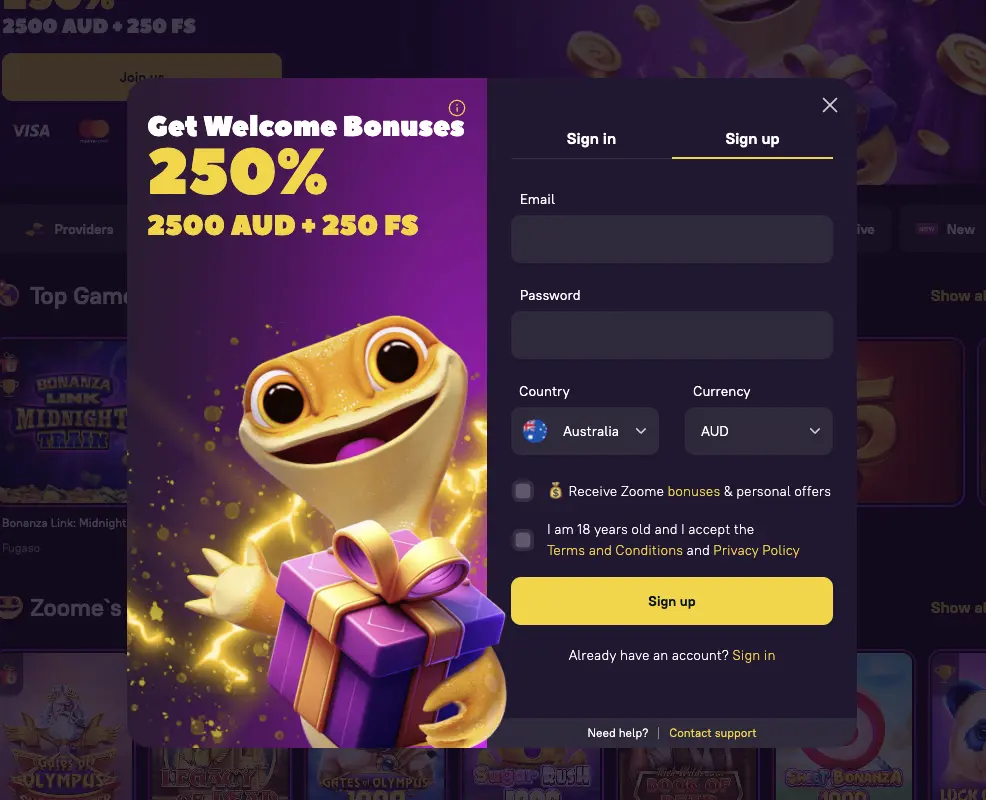
Task: Open the Country dropdown showing Australia
Action: coord(585,431)
